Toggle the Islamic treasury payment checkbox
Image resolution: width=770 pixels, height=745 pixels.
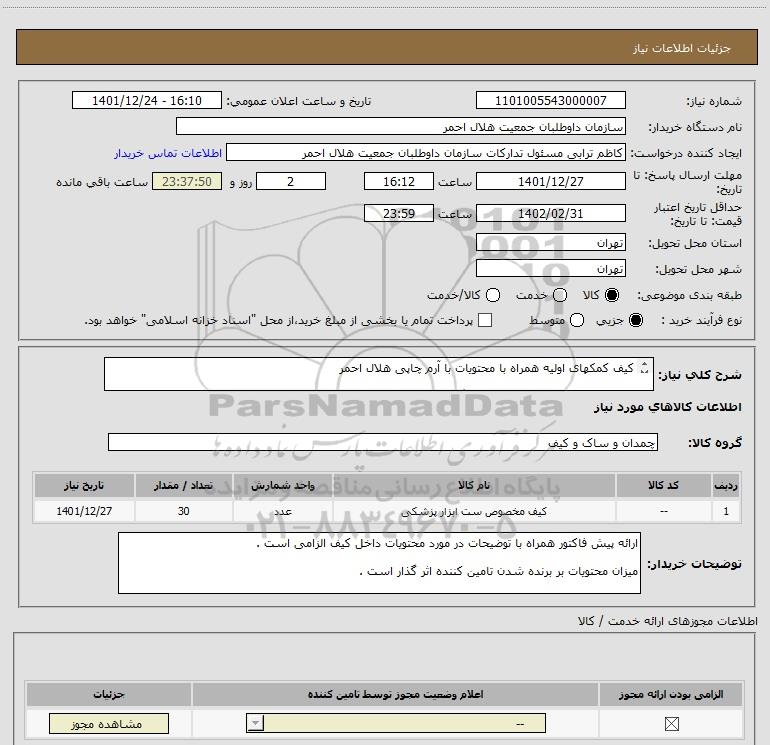click(485, 320)
